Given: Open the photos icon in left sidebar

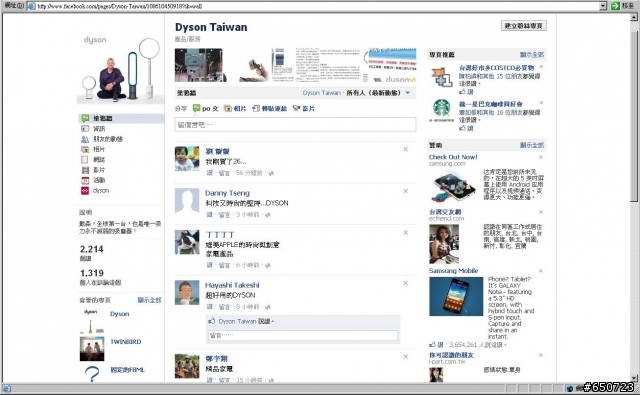Looking at the screenshot, I should (85, 149).
